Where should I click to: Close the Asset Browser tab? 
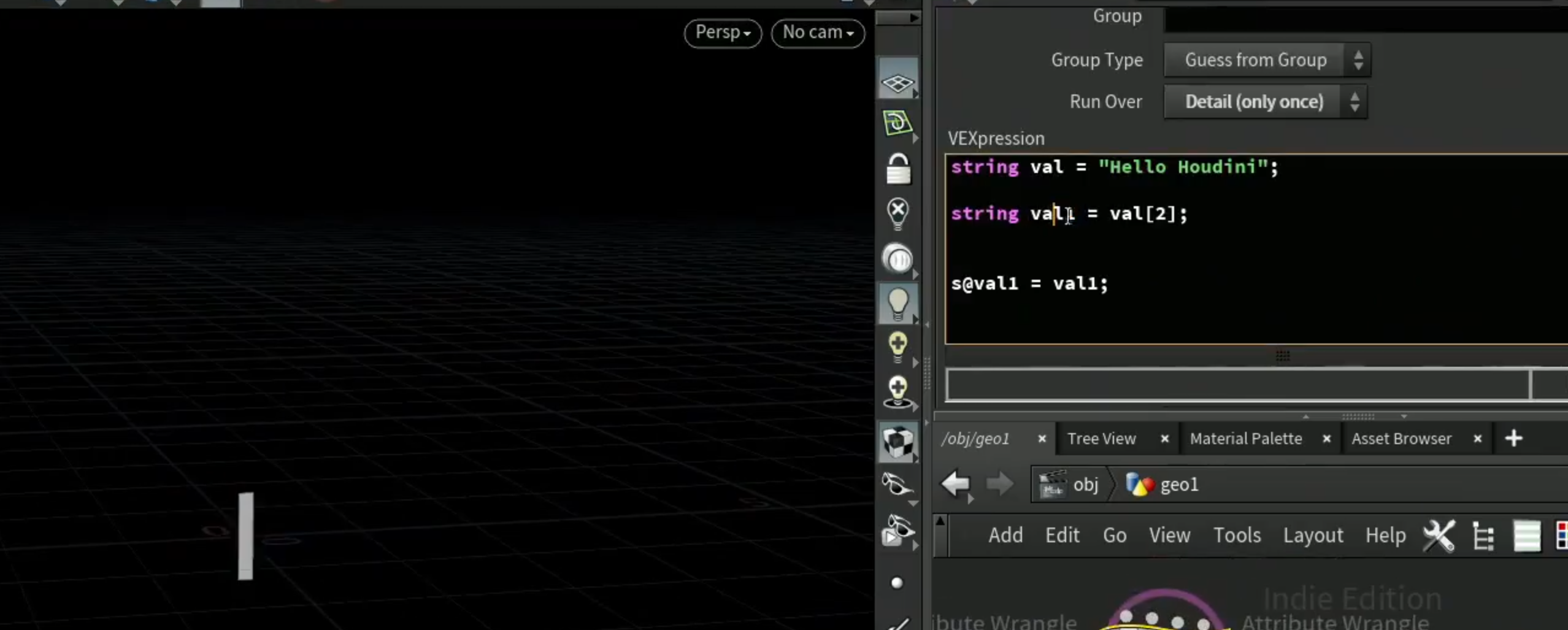pos(1477,439)
